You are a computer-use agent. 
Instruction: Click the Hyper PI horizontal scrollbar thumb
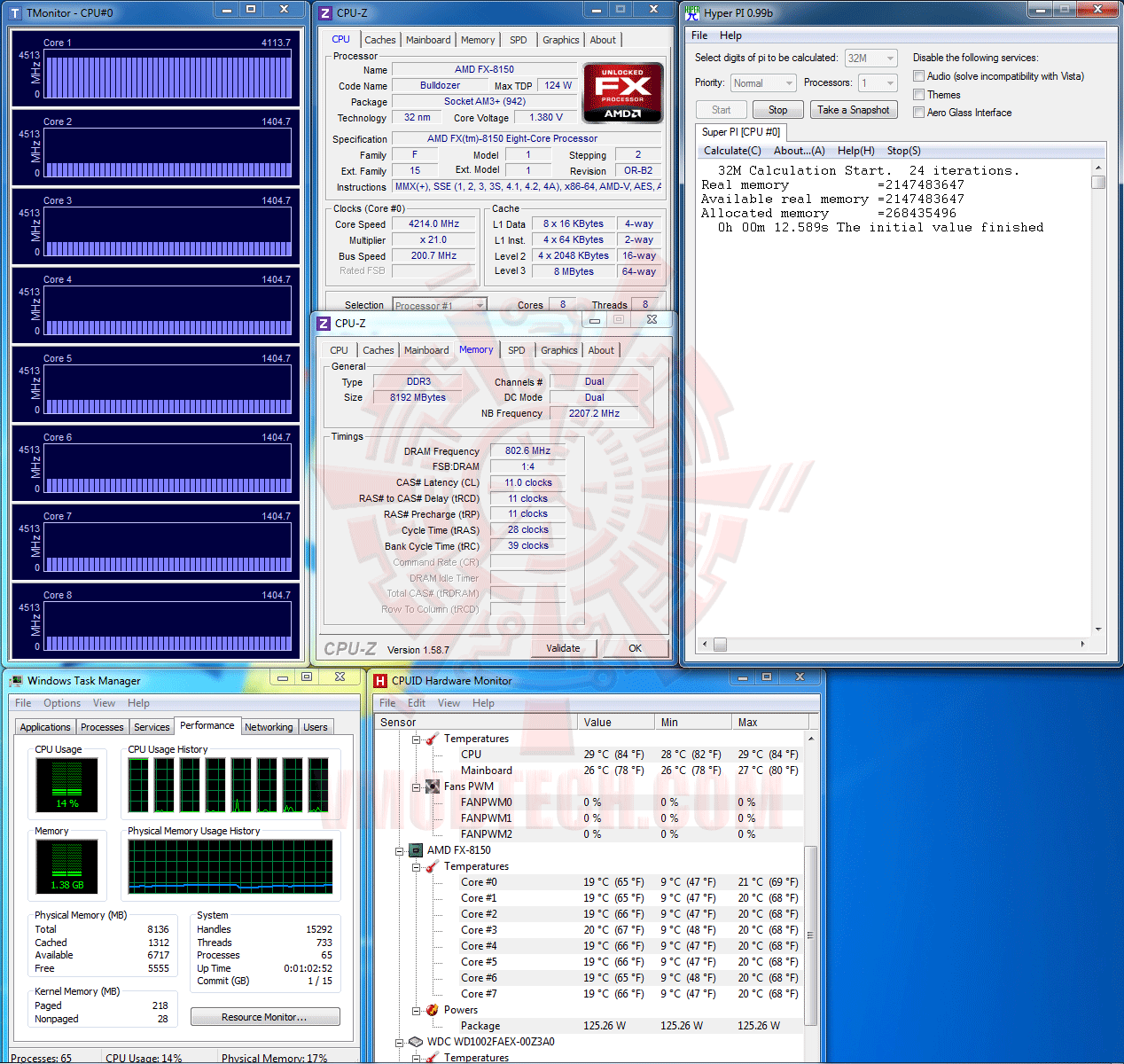(720, 645)
